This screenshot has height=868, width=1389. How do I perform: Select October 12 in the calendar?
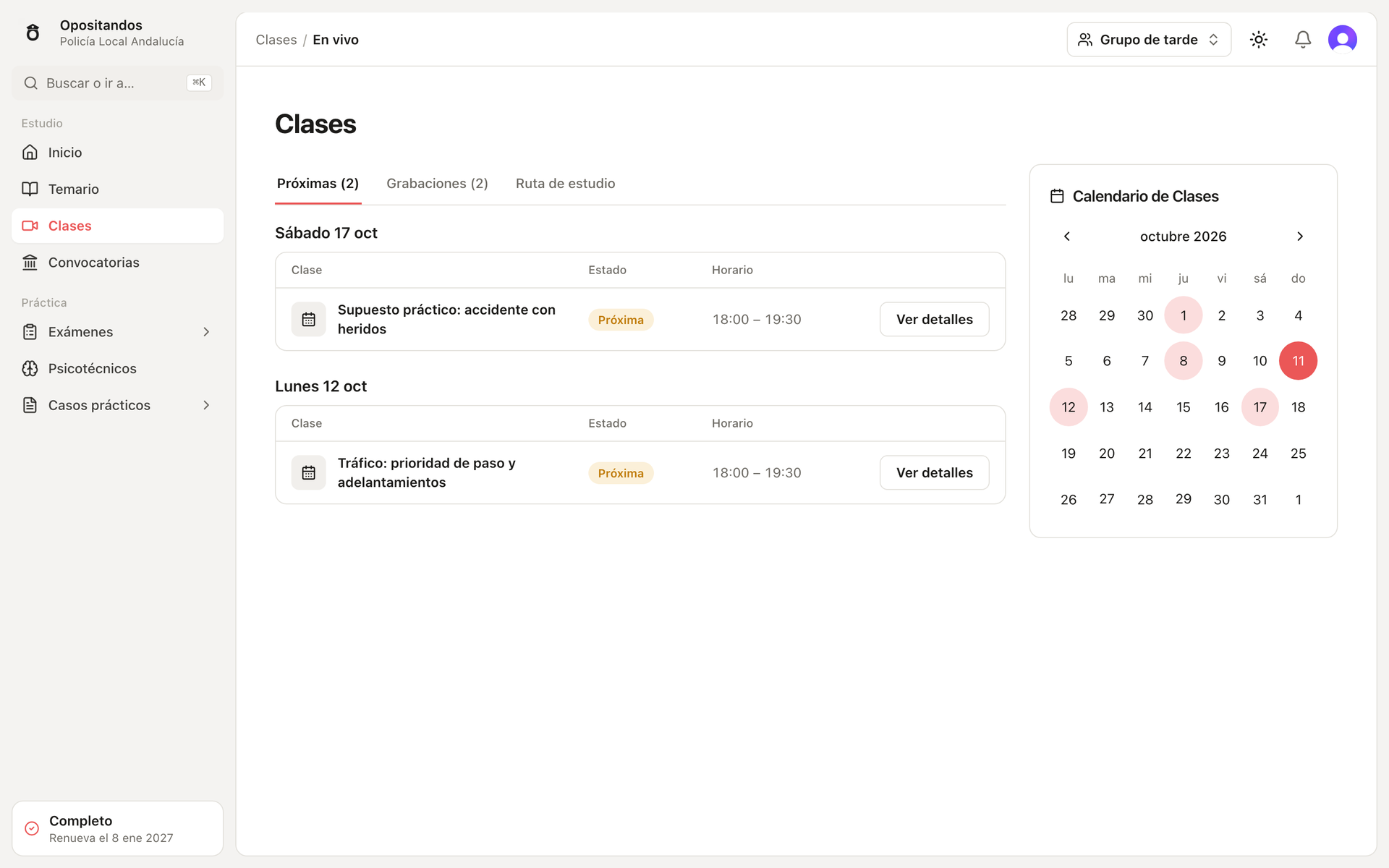[1069, 407]
